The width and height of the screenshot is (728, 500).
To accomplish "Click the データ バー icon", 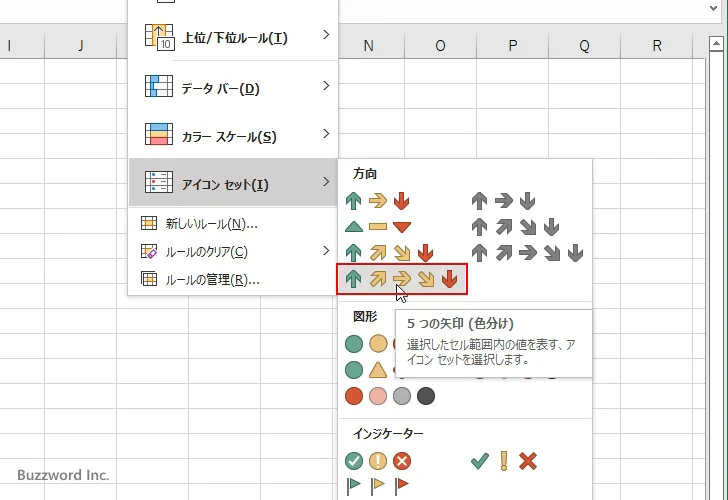I will [159, 86].
